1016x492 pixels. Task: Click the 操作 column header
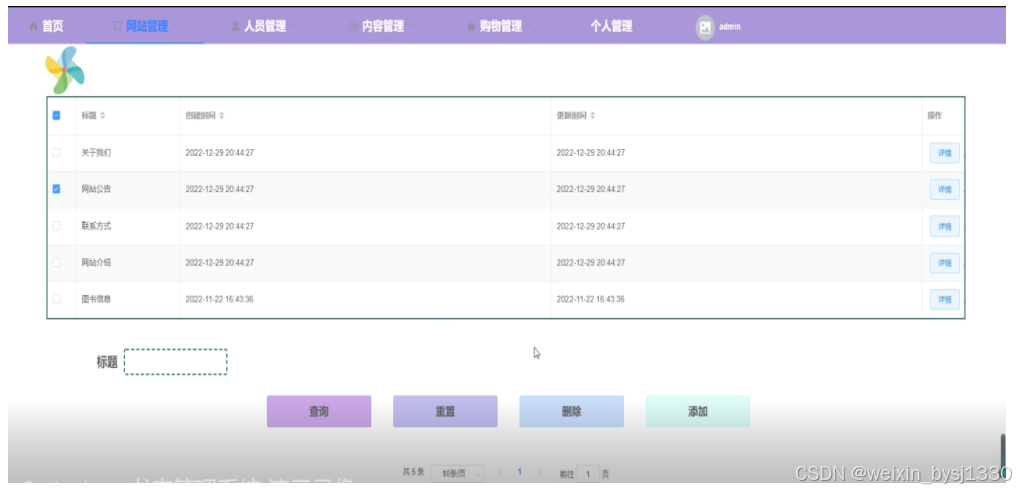point(934,115)
